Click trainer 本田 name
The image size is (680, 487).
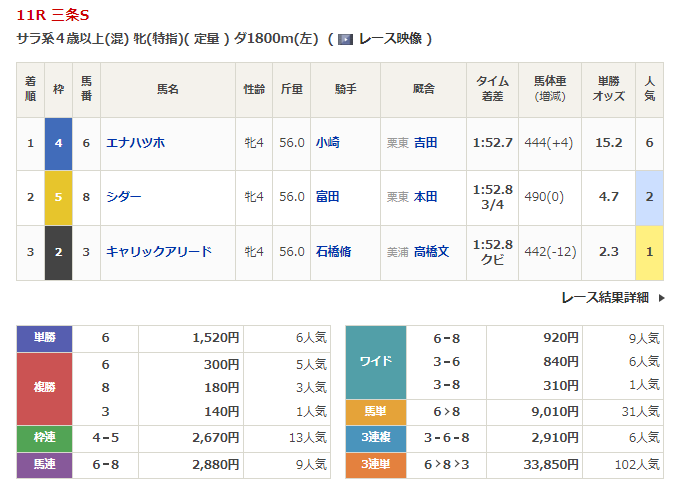pos(426,197)
